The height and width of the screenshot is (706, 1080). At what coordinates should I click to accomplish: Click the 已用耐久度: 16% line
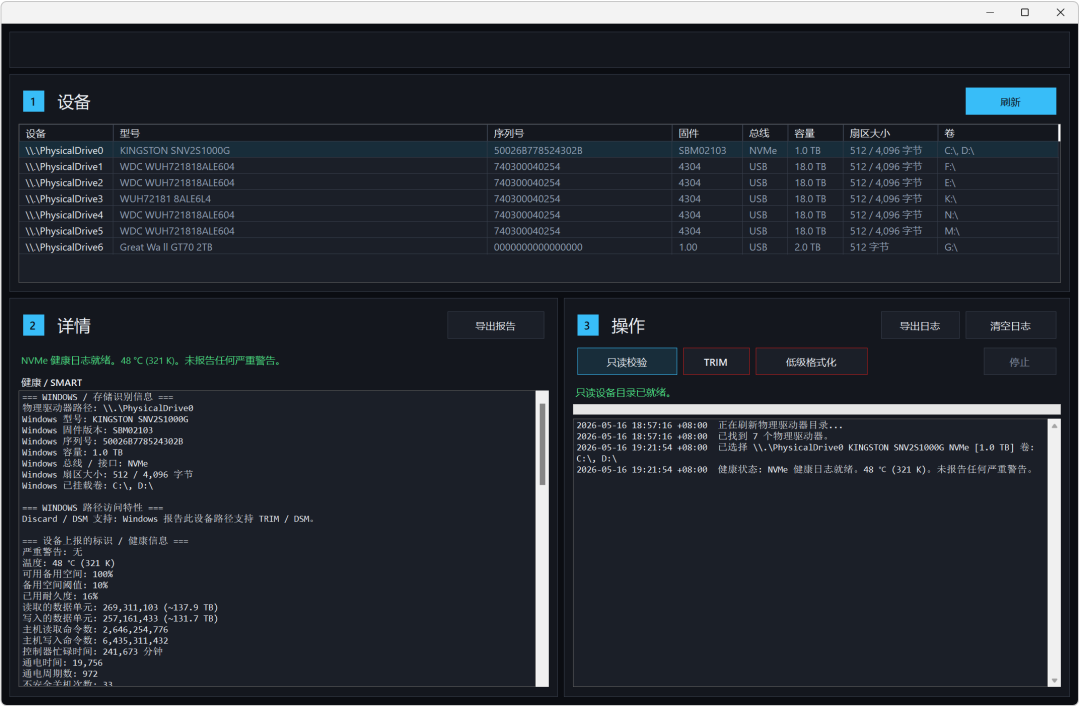pos(60,596)
